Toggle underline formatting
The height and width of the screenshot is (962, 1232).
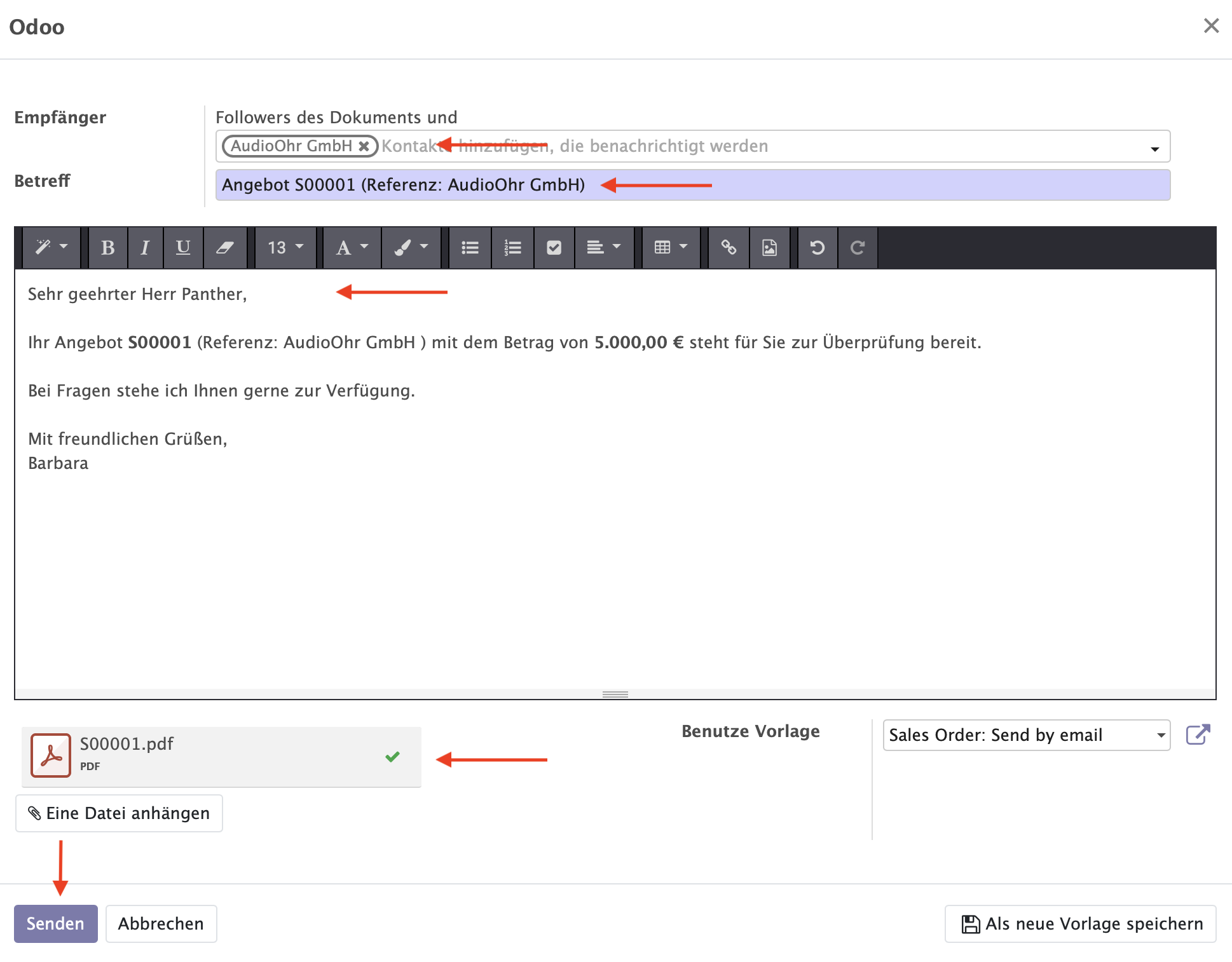tap(183, 247)
